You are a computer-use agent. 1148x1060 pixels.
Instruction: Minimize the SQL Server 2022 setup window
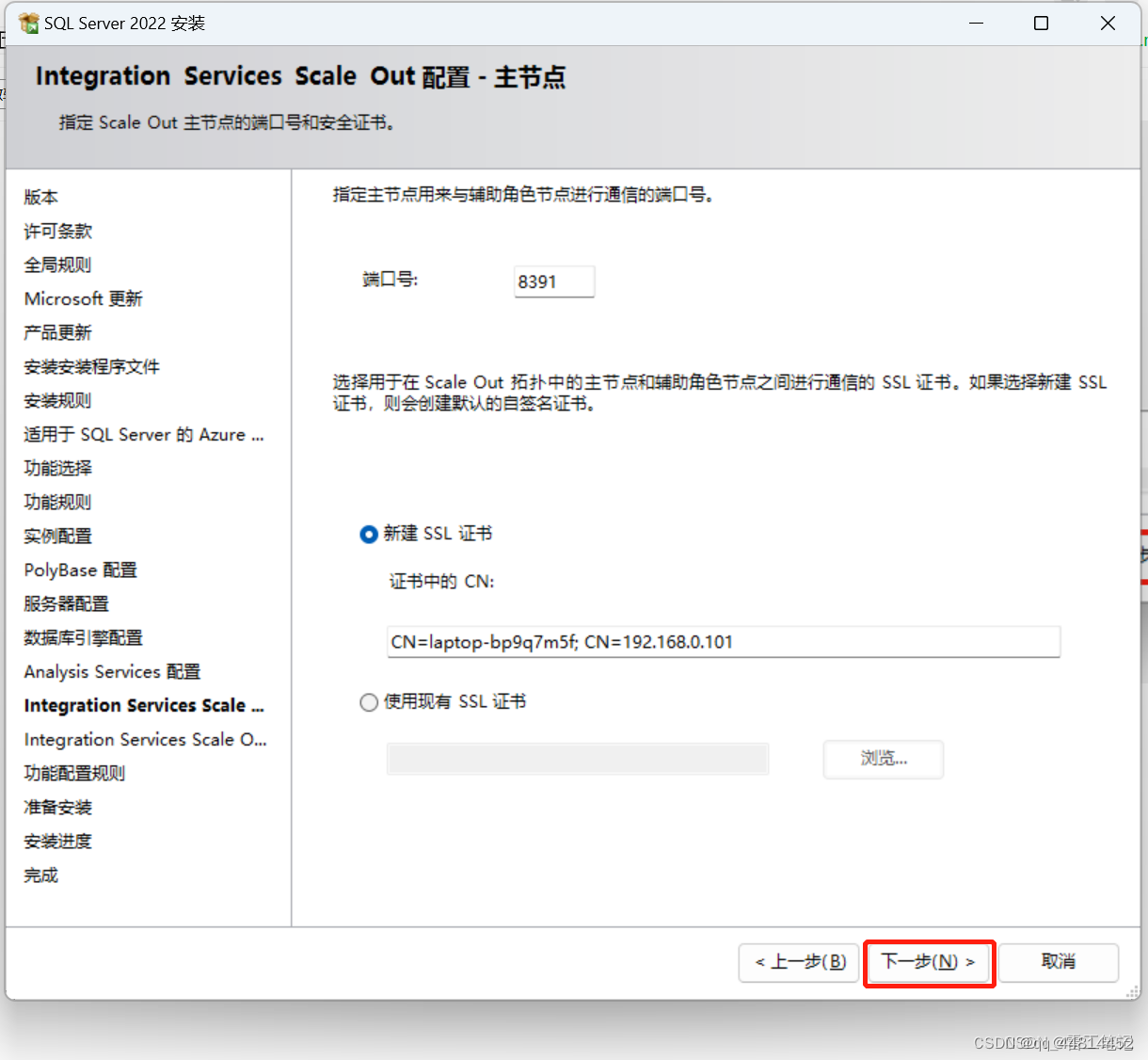[x=976, y=23]
